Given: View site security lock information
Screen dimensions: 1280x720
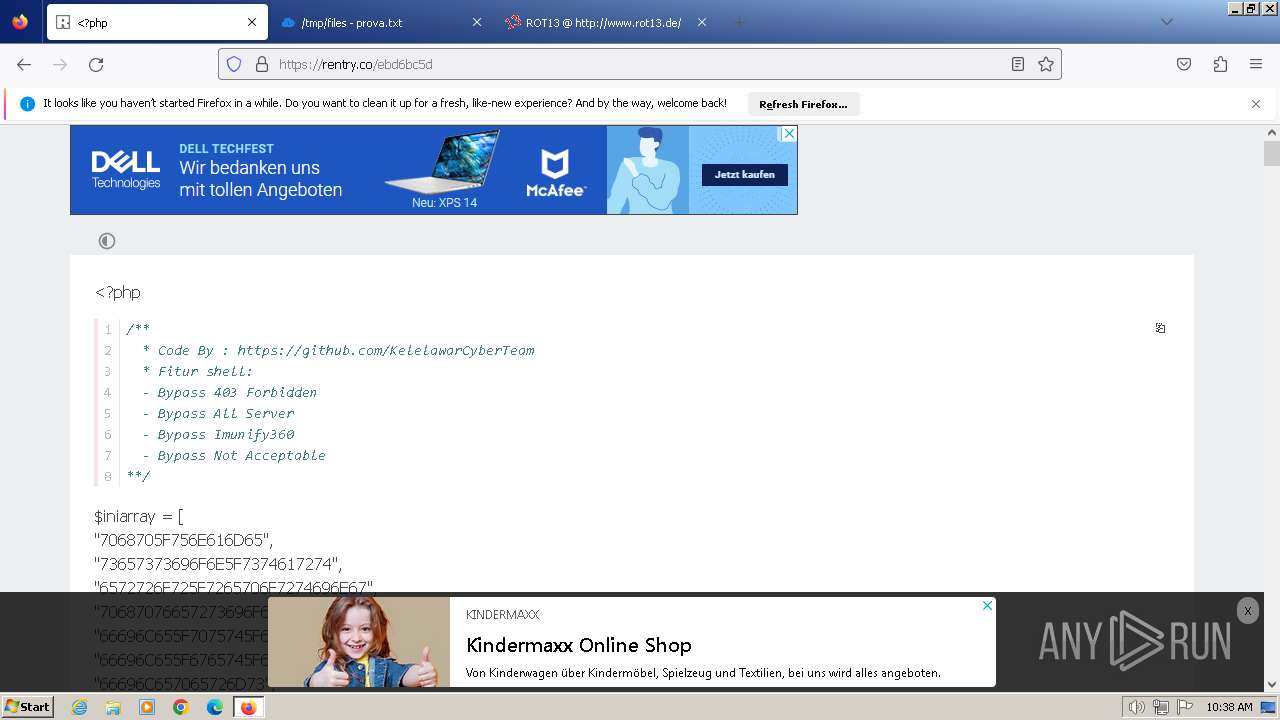Looking at the screenshot, I should click(x=262, y=64).
